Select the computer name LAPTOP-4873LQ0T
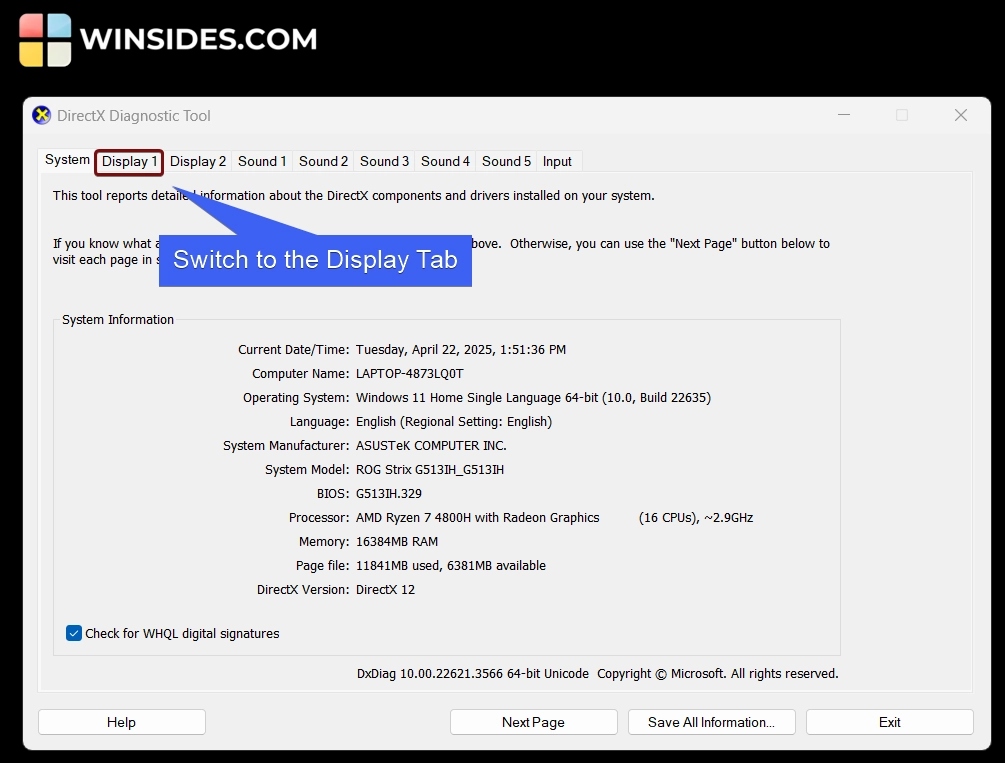The image size is (1005, 763). [410, 374]
